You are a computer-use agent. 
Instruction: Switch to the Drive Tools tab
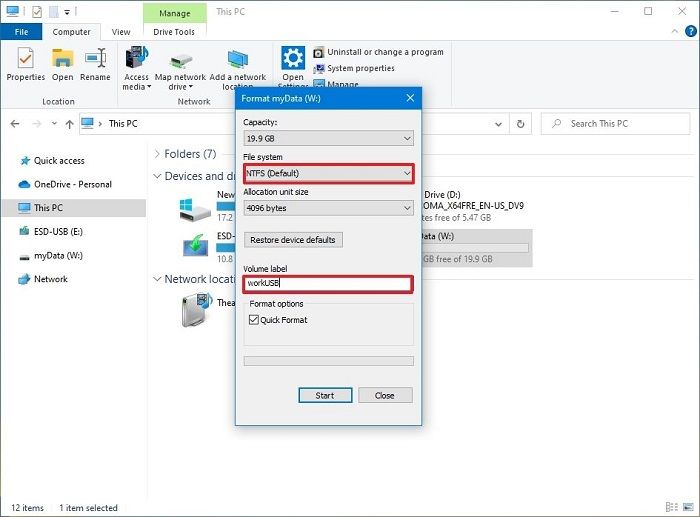coord(174,32)
